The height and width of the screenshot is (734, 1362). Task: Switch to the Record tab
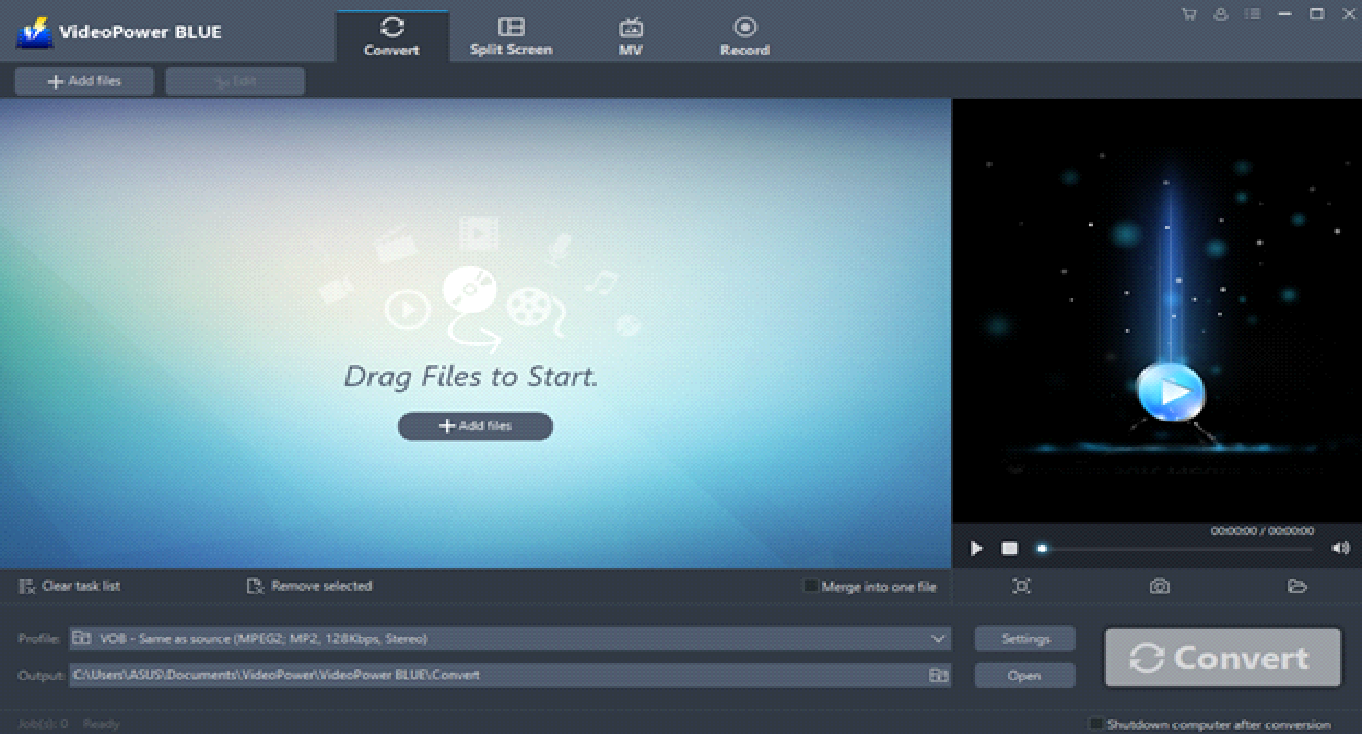click(x=744, y=34)
